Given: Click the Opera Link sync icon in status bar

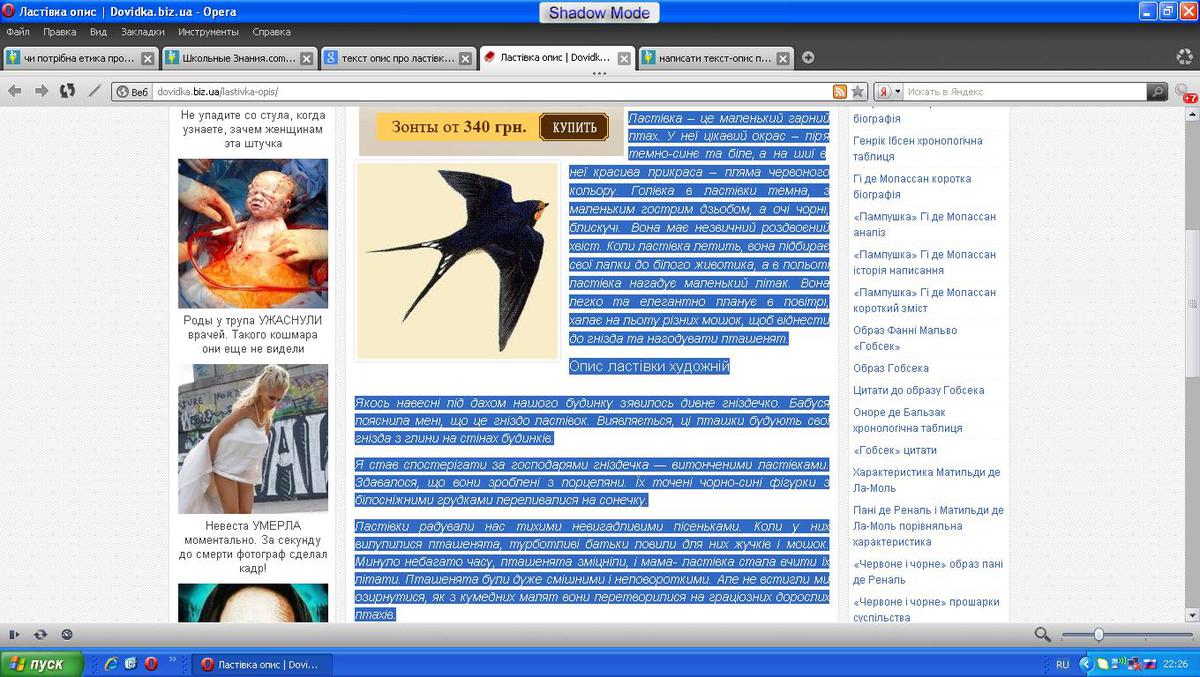Looking at the screenshot, I should pos(40,634).
